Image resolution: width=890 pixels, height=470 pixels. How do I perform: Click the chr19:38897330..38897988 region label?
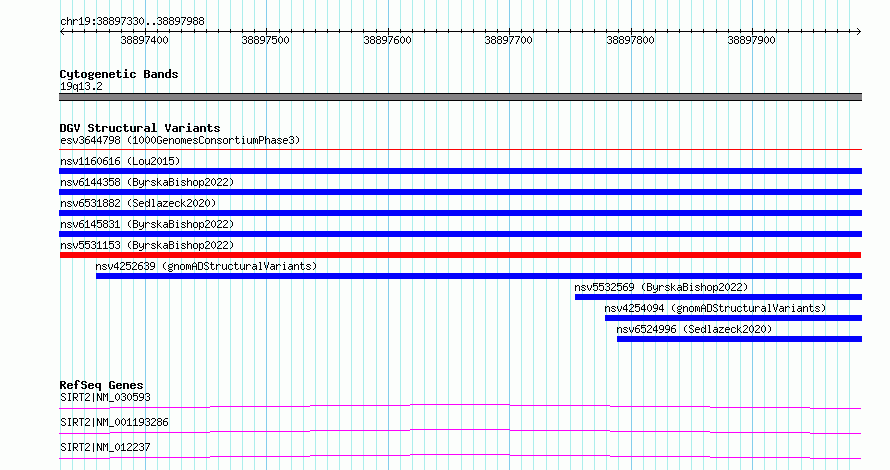point(132,22)
